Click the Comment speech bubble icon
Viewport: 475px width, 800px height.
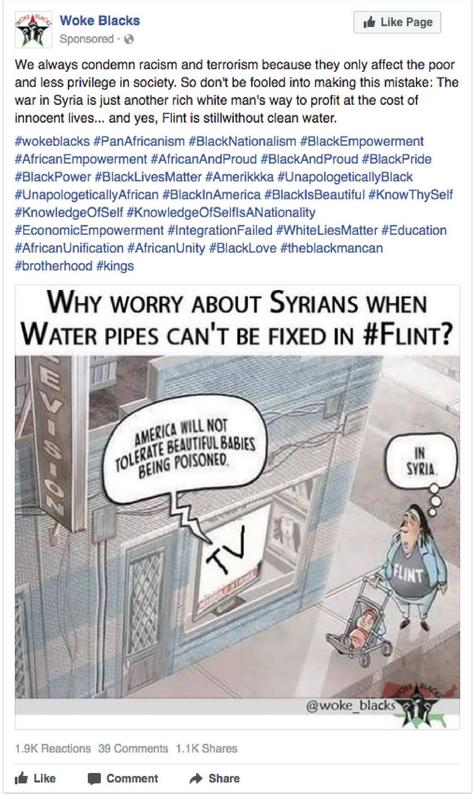click(x=94, y=779)
